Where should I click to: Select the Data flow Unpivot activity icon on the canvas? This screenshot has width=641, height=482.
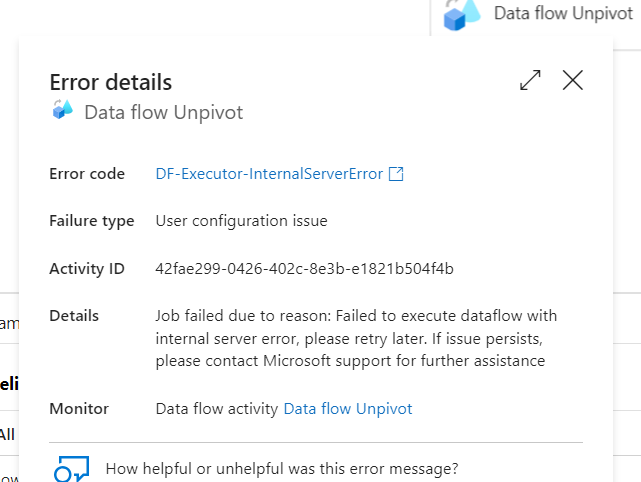tap(461, 16)
